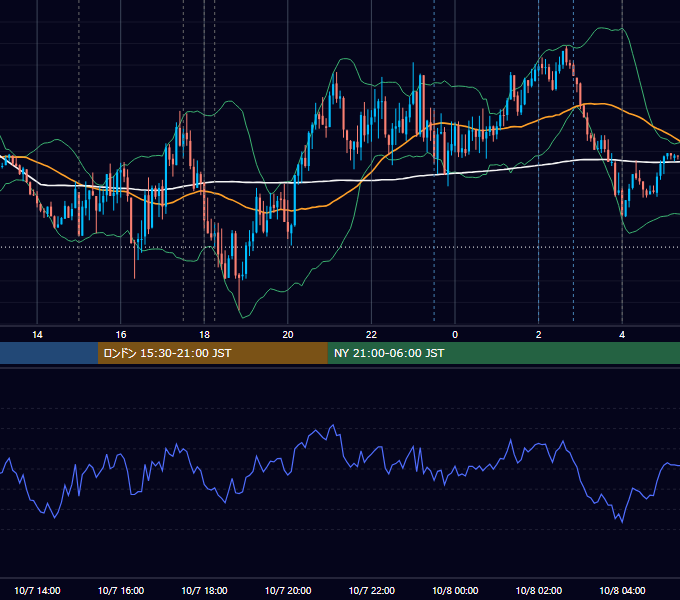Image resolution: width=680 pixels, height=600 pixels.
Task: Click the 10/8 04:00 date label
Action: click(622, 590)
